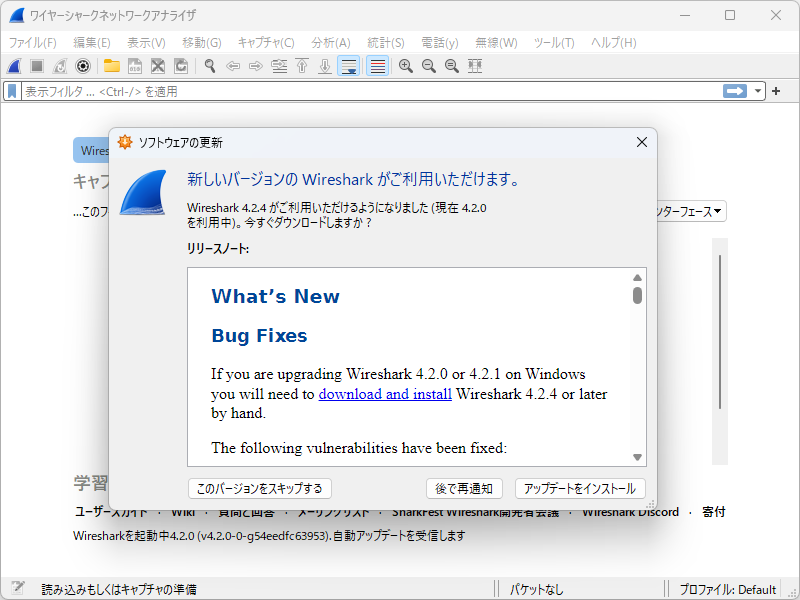Zoom out with the magnifier-minus icon

tap(428, 66)
